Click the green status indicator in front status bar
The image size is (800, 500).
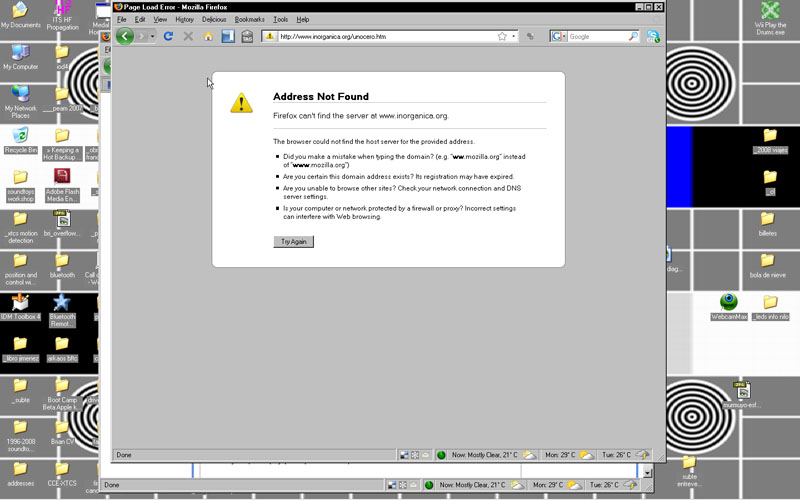pyautogui.click(x=441, y=455)
